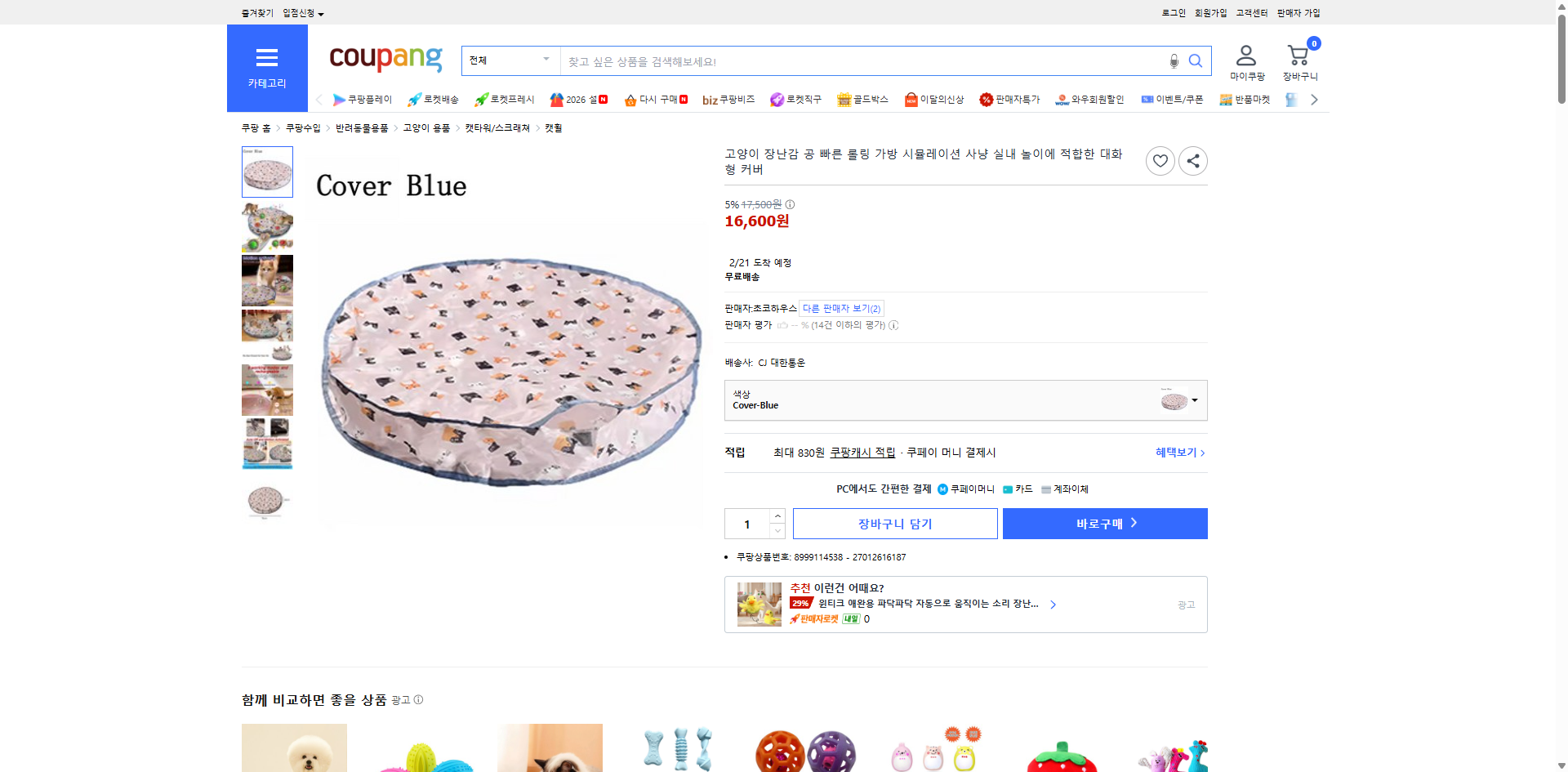The image size is (1568, 772).
Task: Toggle the wishlist heart icon
Action: 1160,160
